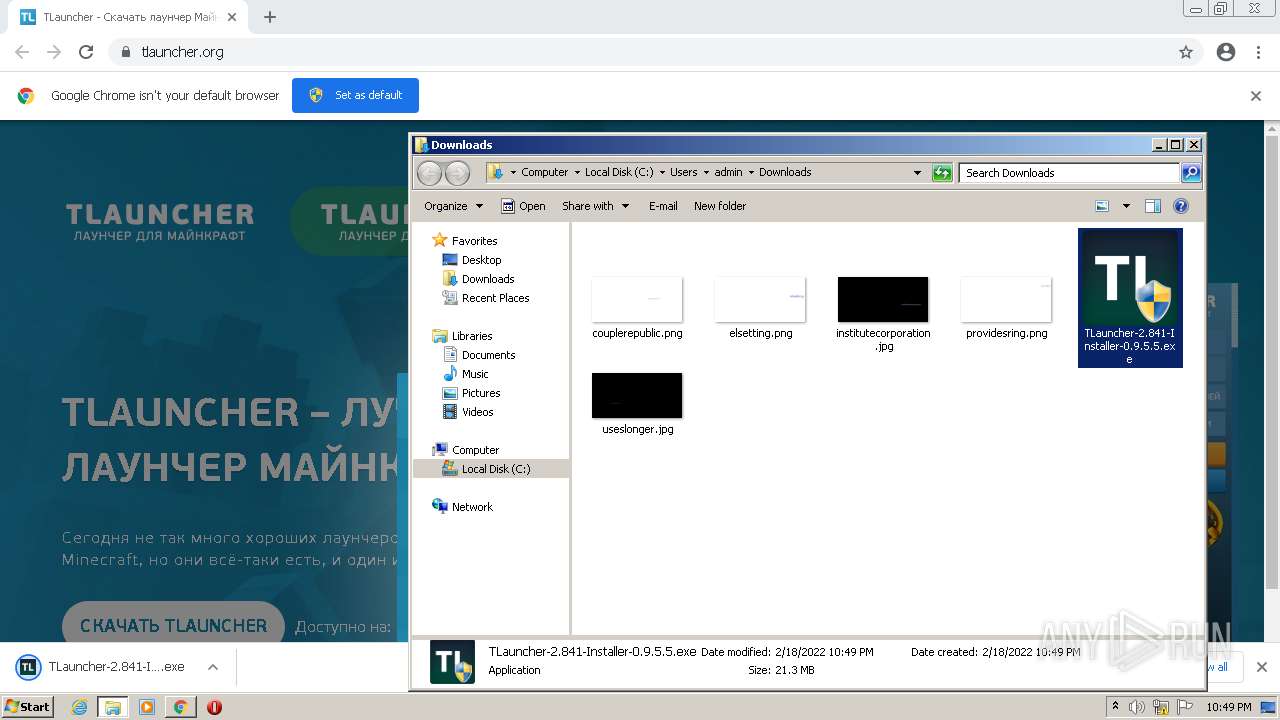This screenshot has width=1280, height=720.
Task: Click the Chrome taskbar icon
Action: [180, 707]
